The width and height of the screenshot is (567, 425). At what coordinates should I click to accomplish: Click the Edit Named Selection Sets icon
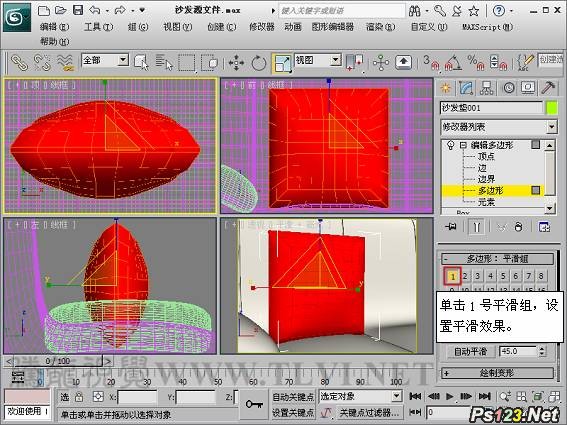tap(525, 62)
